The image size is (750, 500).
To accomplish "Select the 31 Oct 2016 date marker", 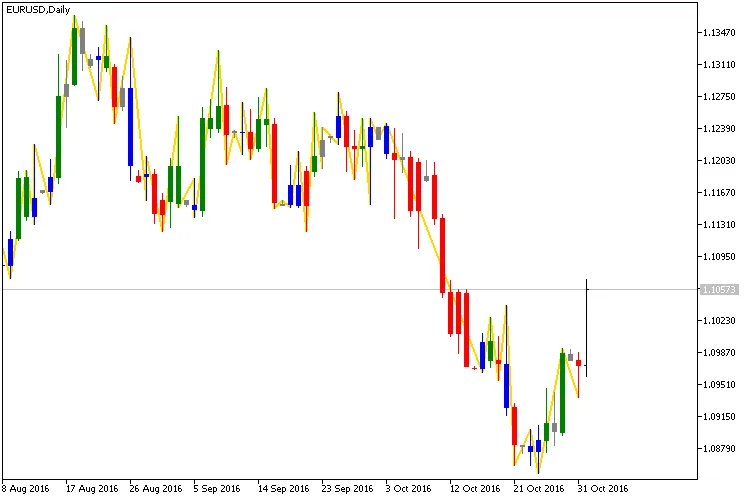I will (x=603, y=489).
